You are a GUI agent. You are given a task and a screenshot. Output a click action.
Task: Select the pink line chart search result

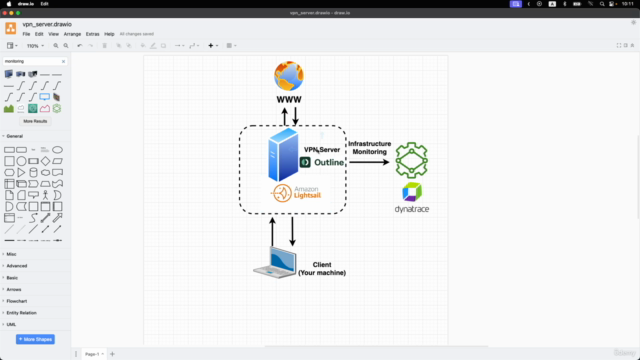(x=45, y=109)
